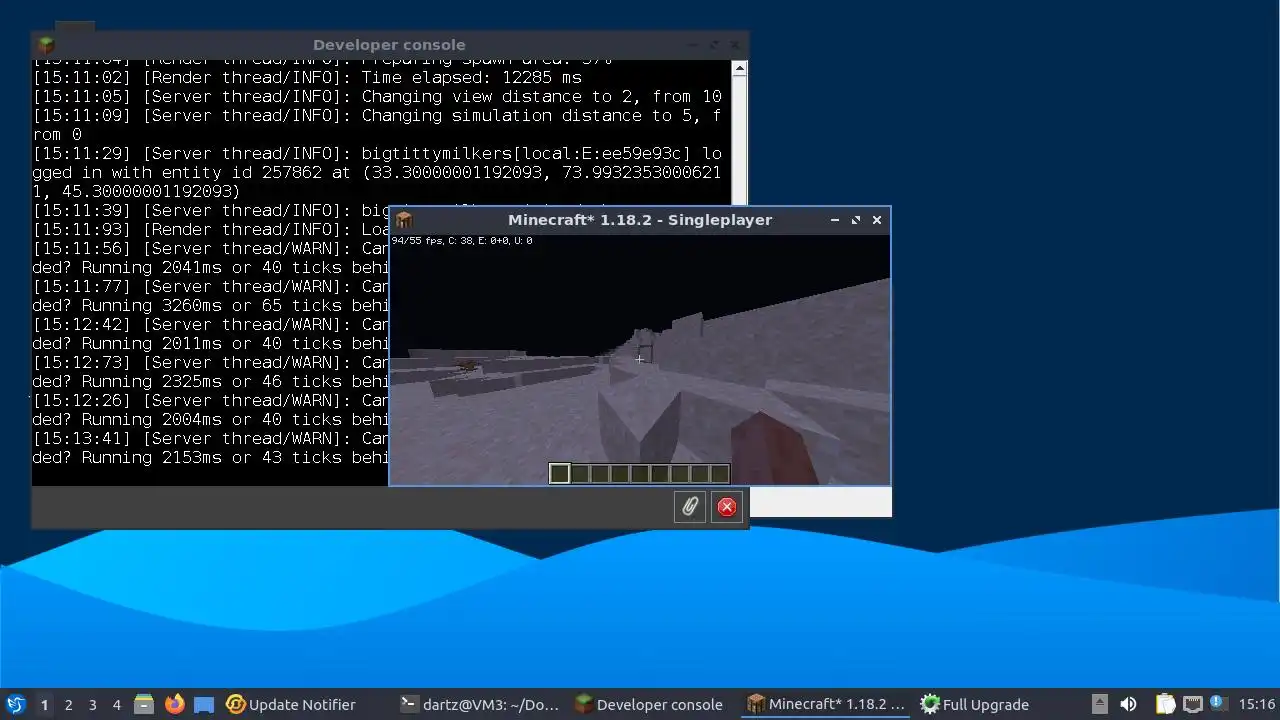Click the 'Time elapsed: 12285 ms' log line

(307, 77)
